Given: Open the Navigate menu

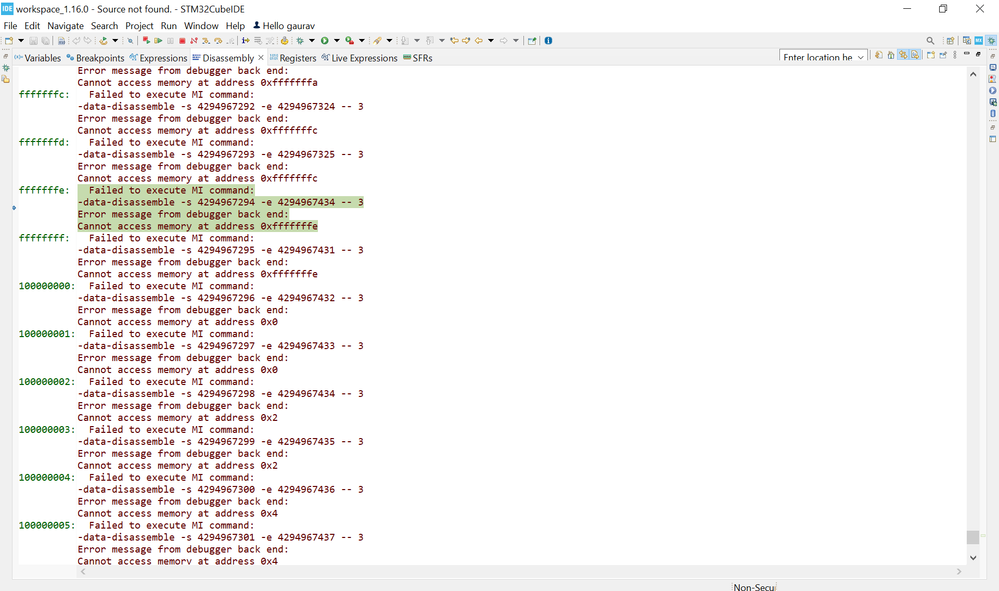Looking at the screenshot, I should 65,25.
